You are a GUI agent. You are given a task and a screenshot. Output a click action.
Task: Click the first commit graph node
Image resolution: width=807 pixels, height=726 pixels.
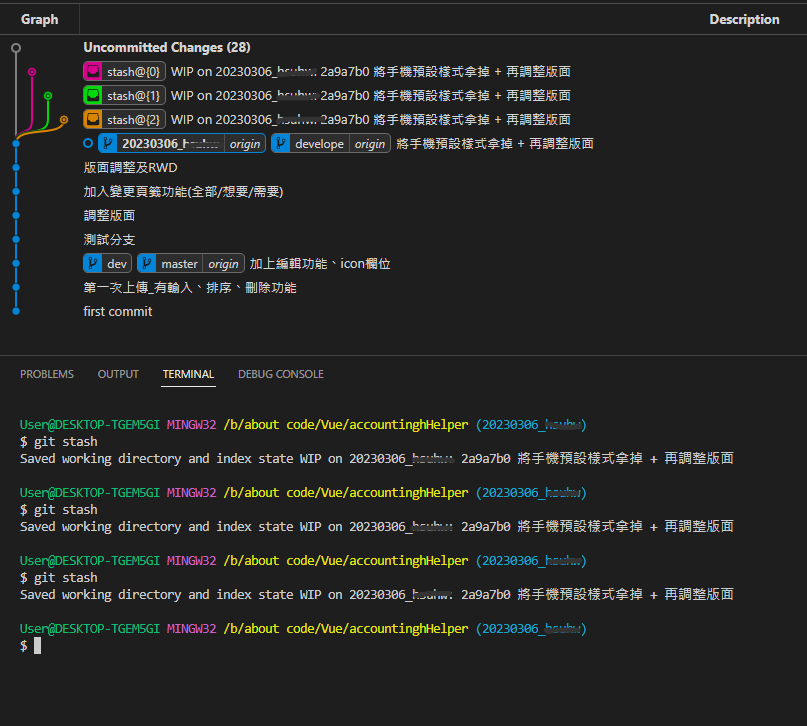coord(16,311)
